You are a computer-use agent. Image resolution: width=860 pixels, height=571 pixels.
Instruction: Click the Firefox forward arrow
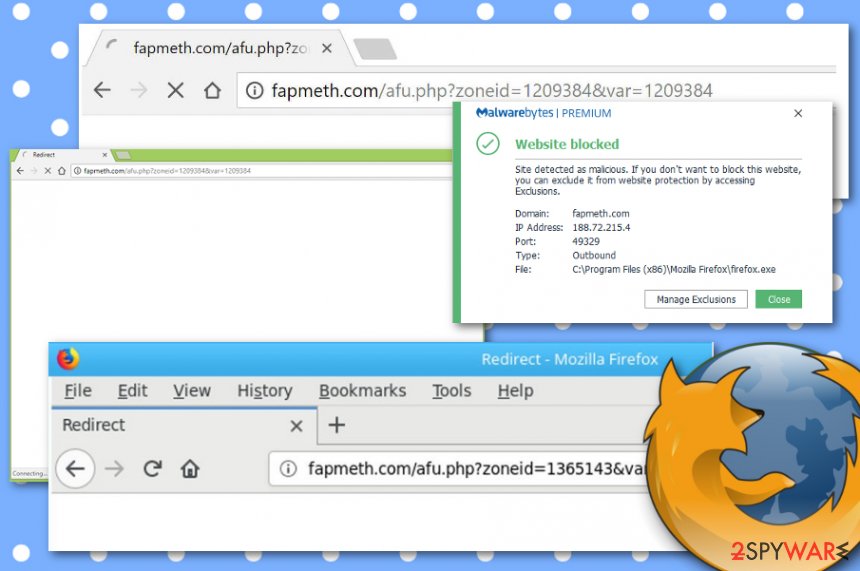tap(115, 469)
